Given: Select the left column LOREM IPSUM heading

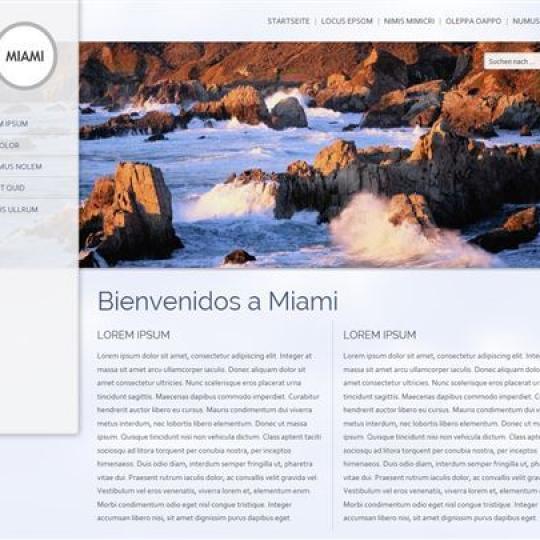Looking at the screenshot, I should [134, 335].
